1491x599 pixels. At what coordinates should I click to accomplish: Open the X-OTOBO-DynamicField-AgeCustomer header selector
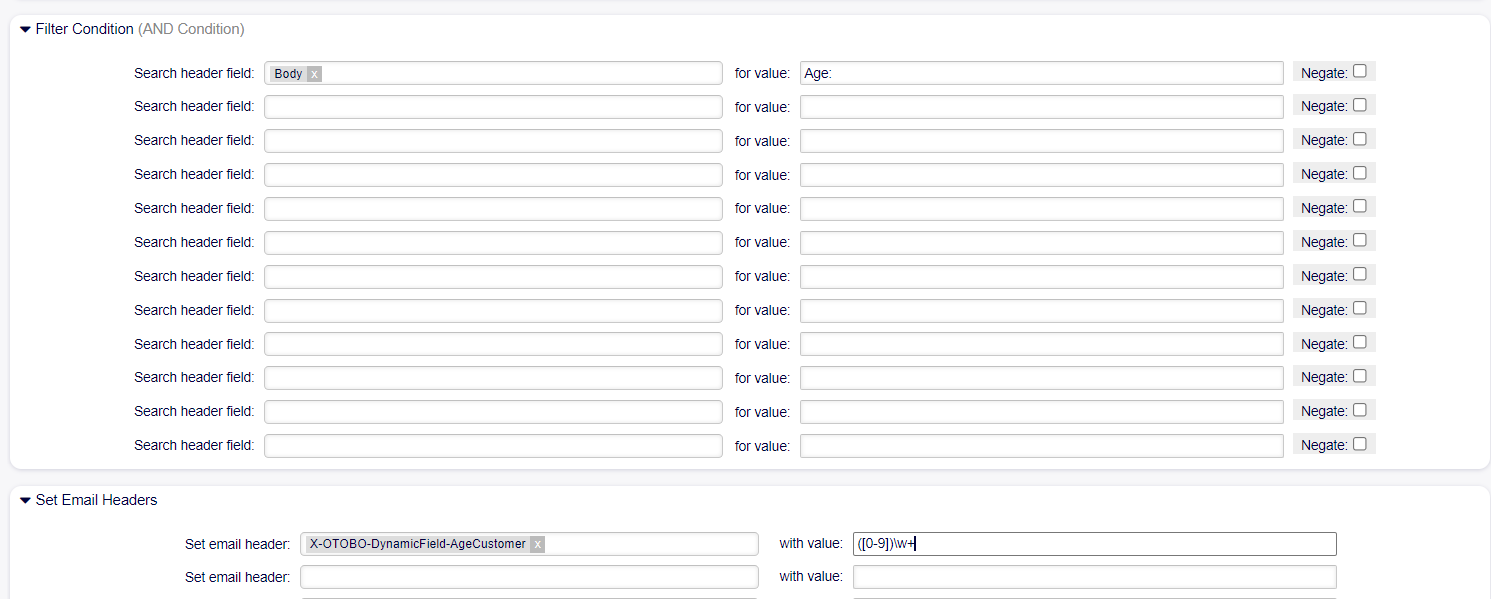pyautogui.click(x=650, y=544)
